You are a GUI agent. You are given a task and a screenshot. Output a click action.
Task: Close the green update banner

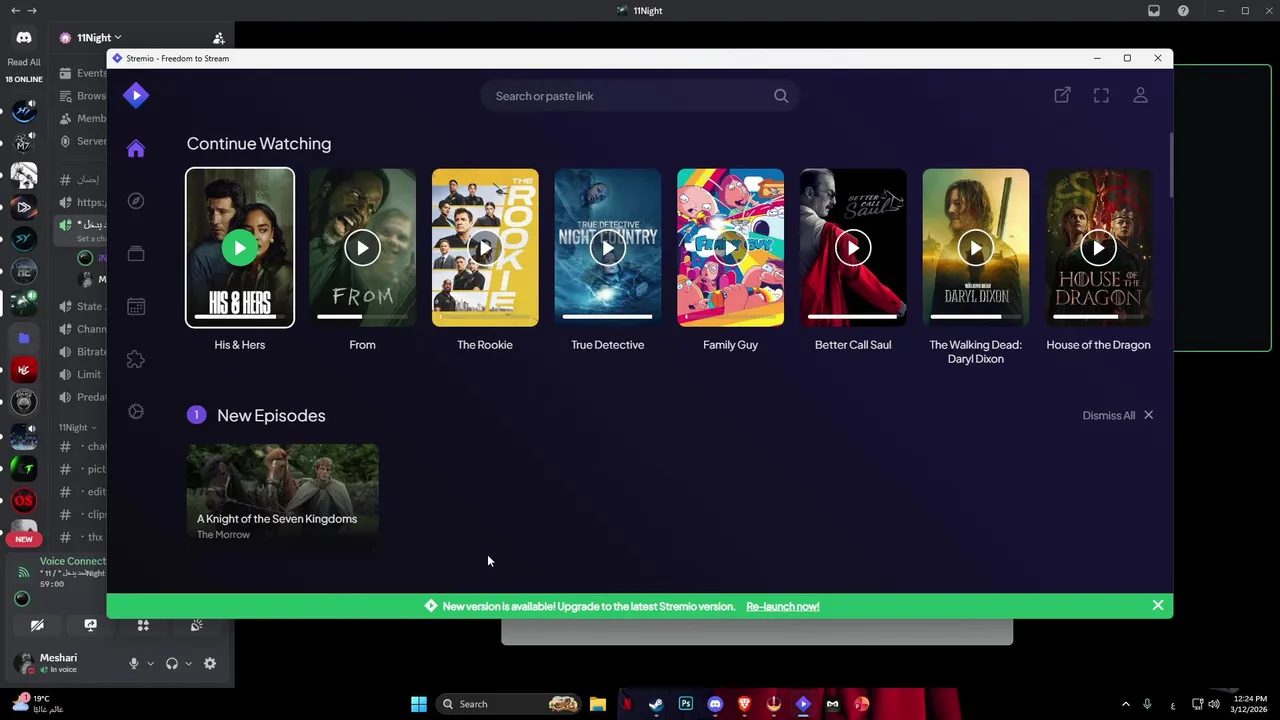pyautogui.click(x=1158, y=605)
